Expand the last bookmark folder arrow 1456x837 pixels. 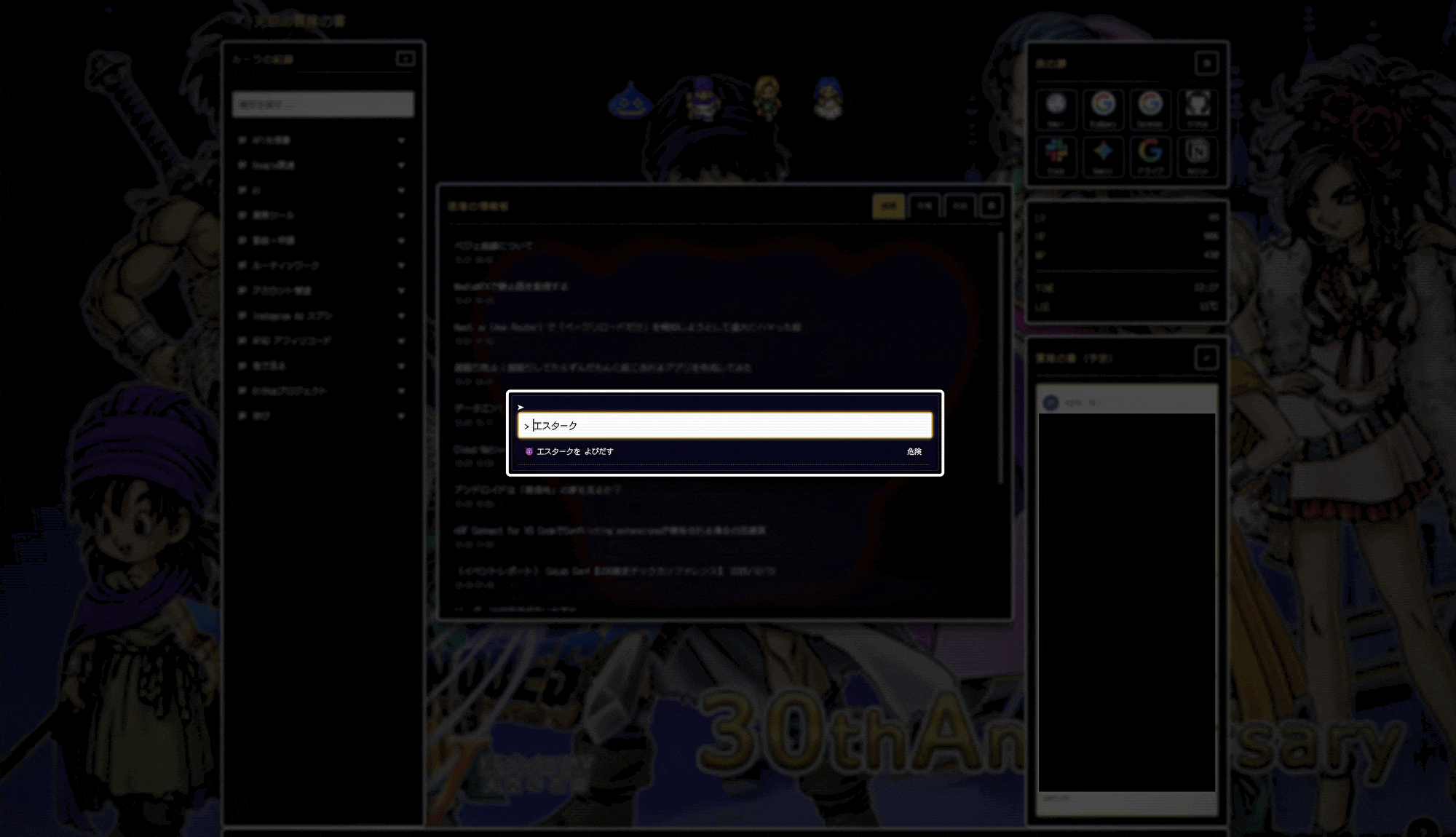401,416
